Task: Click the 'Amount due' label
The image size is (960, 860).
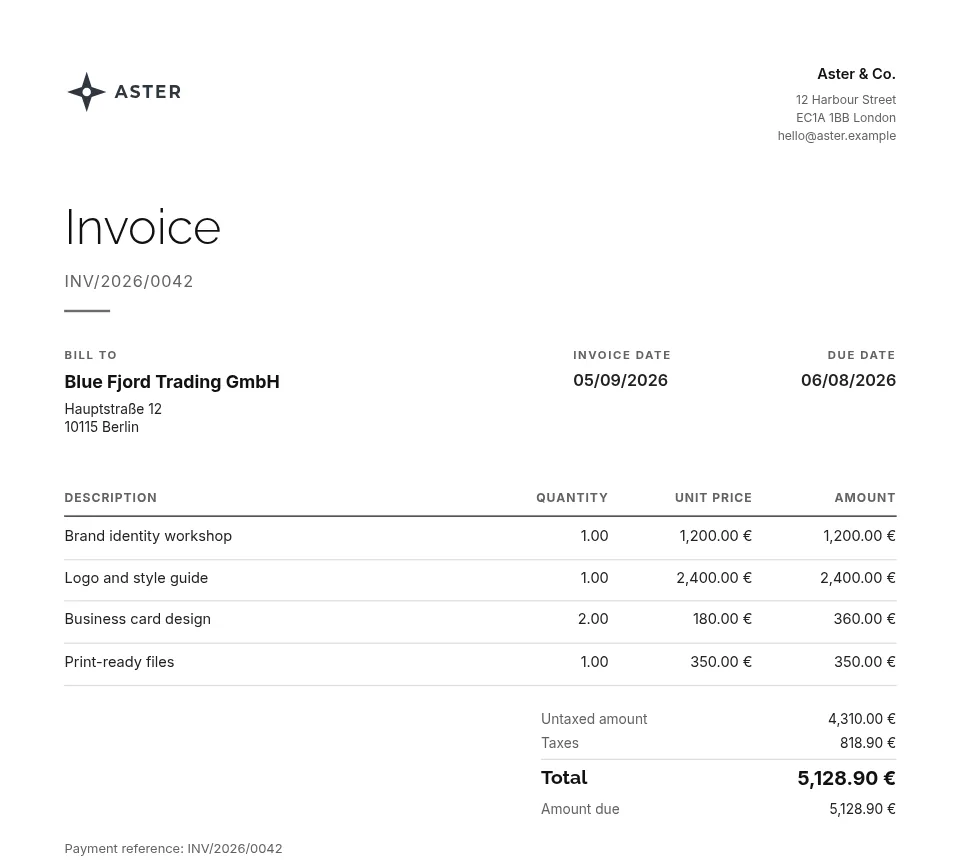Action: [580, 809]
